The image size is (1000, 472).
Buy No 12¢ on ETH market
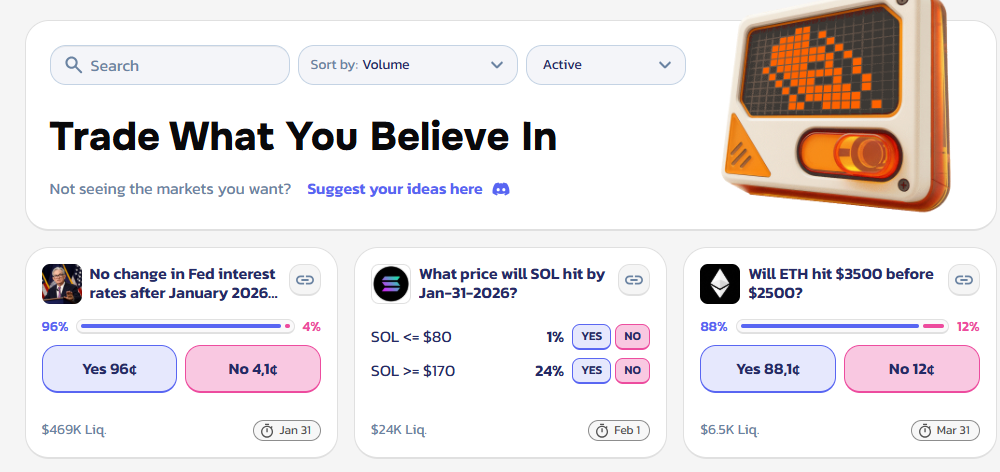tap(911, 369)
